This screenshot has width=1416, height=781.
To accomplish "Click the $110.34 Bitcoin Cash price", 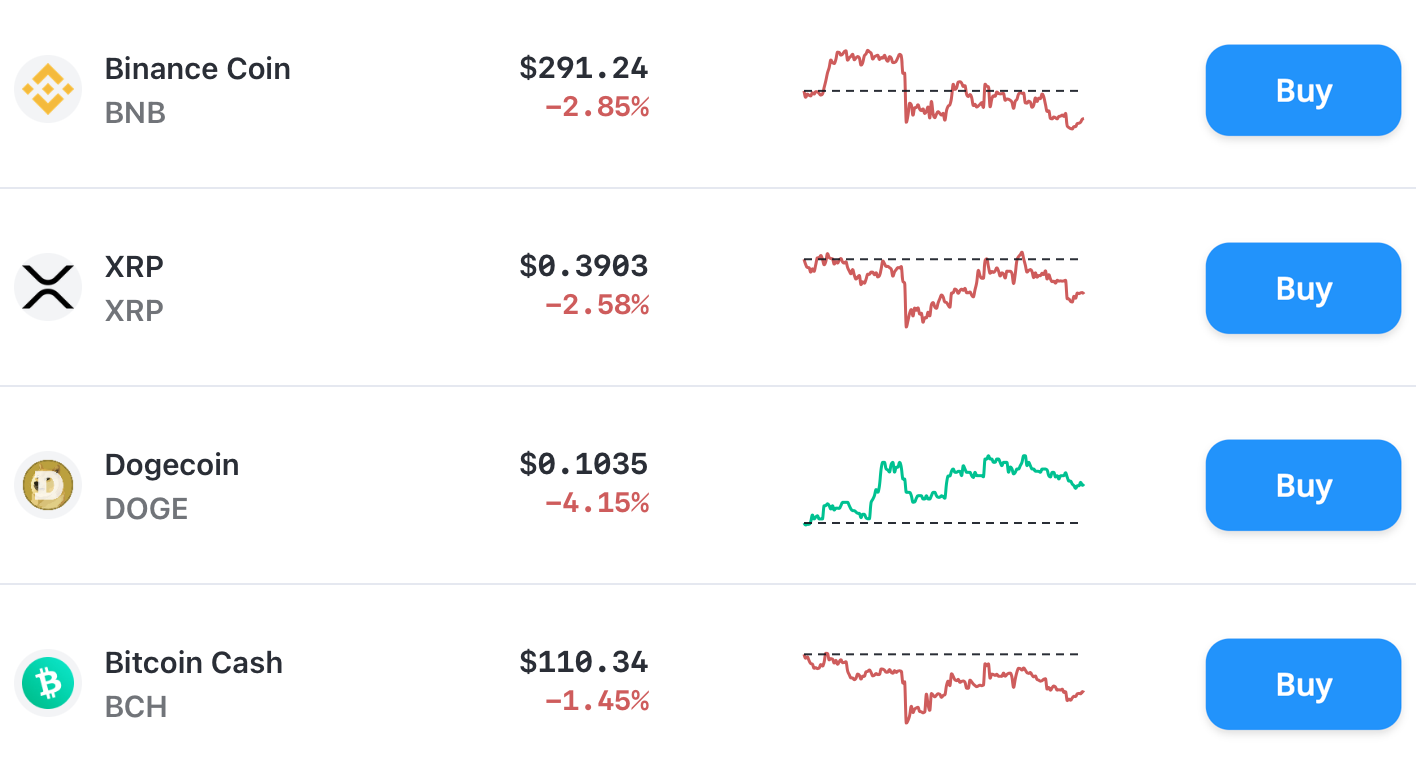I will [x=583, y=662].
